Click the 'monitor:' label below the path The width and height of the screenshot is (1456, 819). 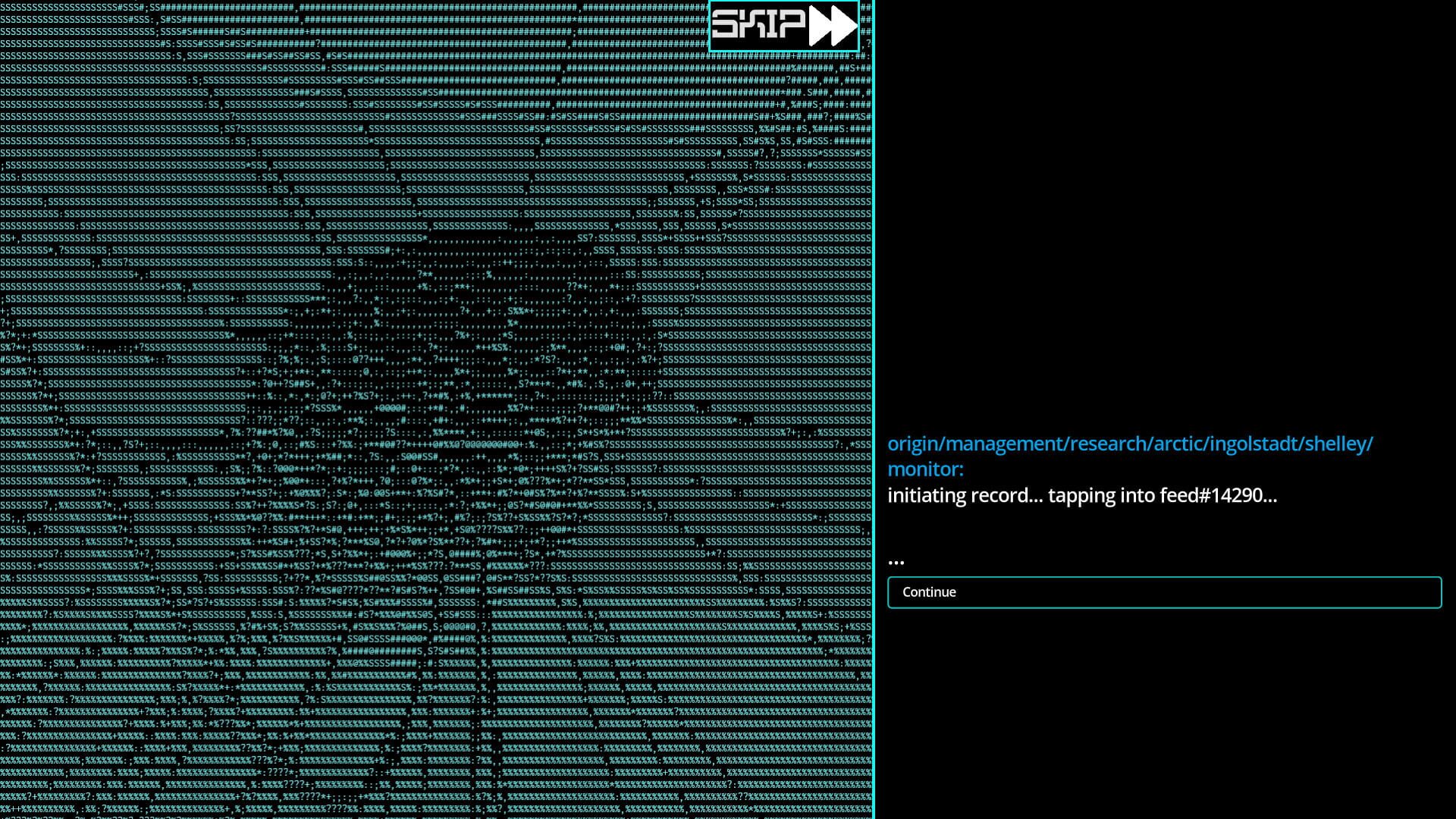click(926, 469)
